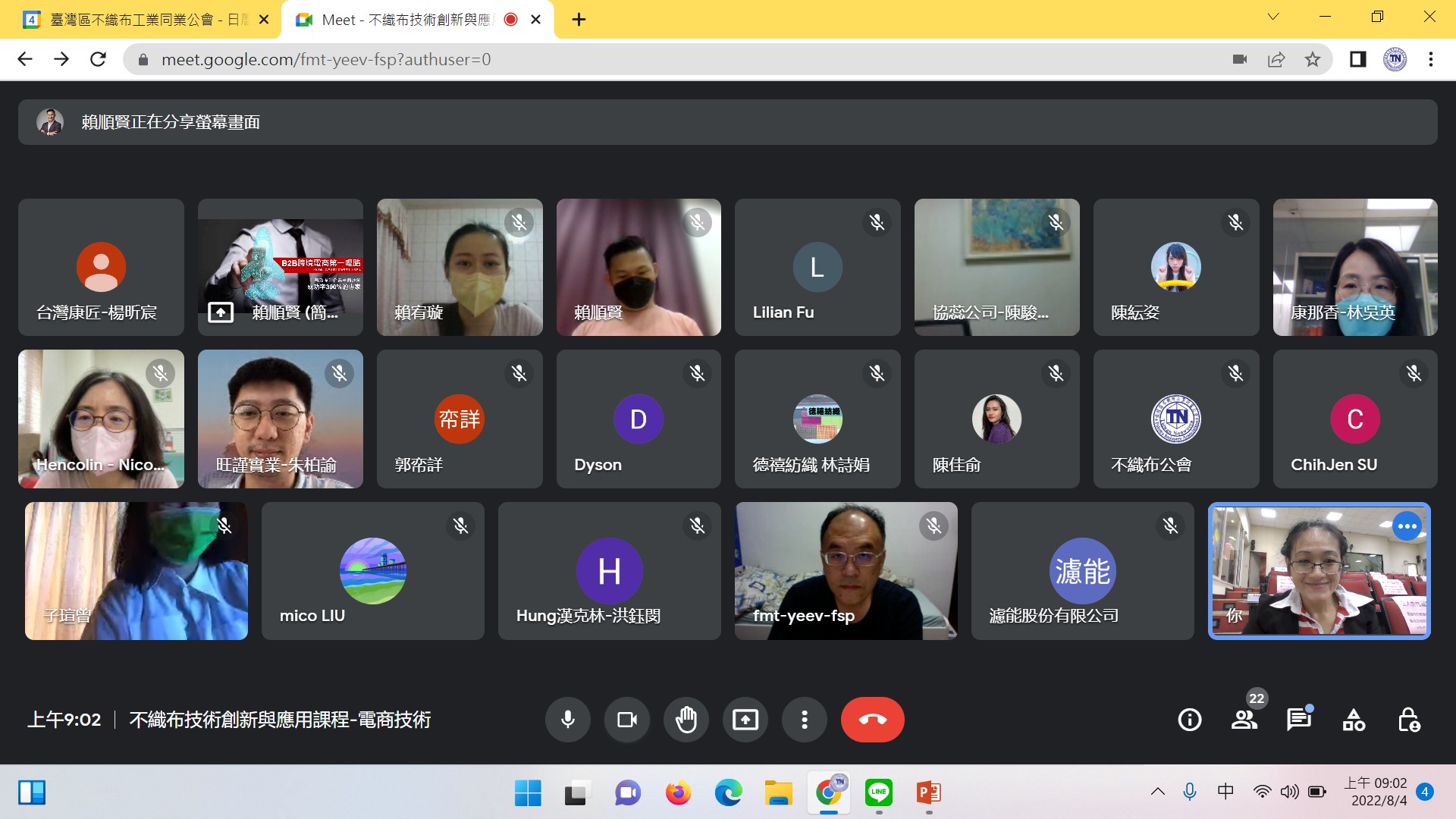Open more options three-dot menu
Screen dimensions: 1456x819
pyautogui.click(x=804, y=719)
